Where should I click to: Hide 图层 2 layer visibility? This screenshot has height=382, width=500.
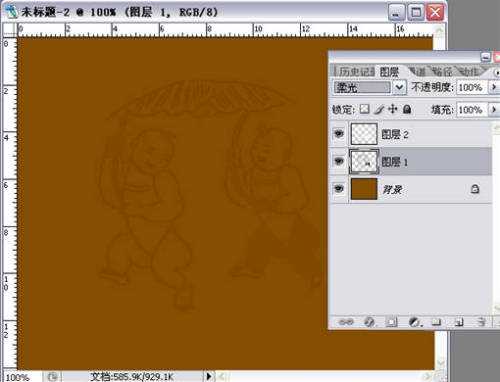tap(339, 134)
